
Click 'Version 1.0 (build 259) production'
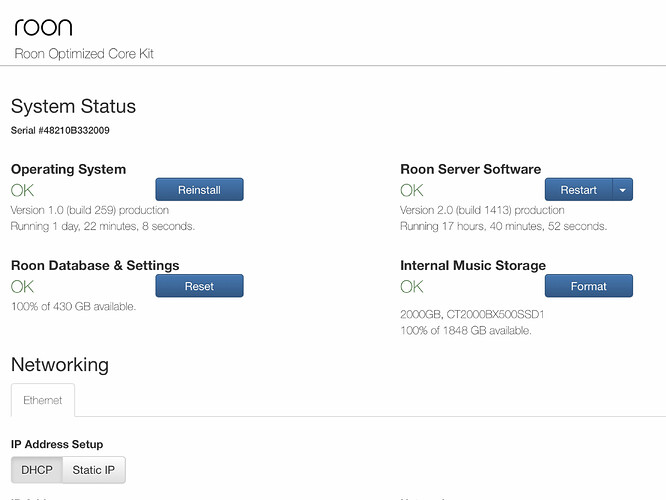(90, 210)
